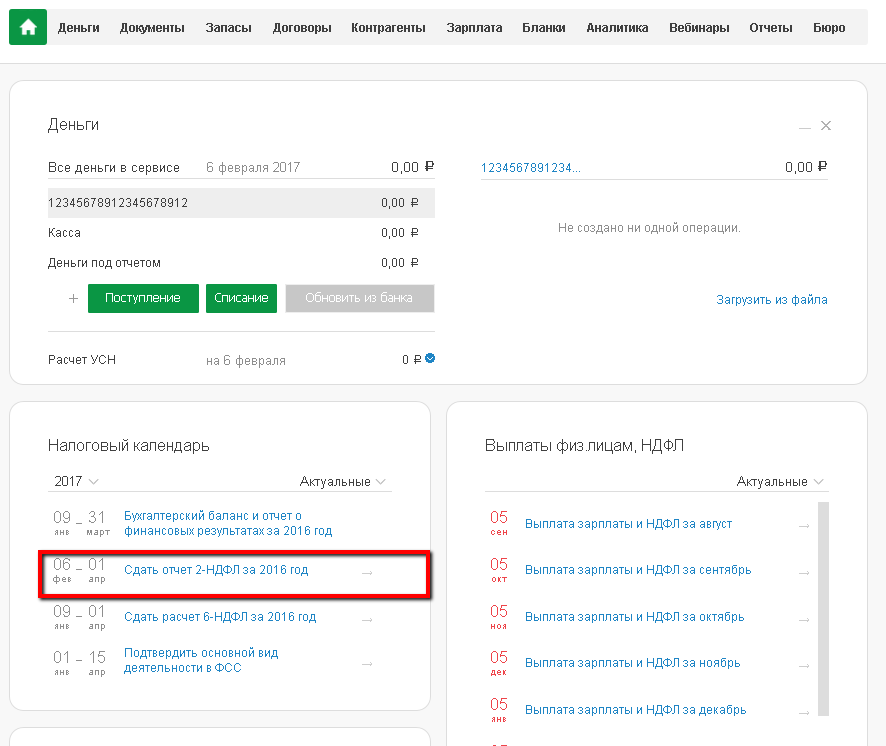Click the blue checkmark by Расчет УСН

coord(430,358)
